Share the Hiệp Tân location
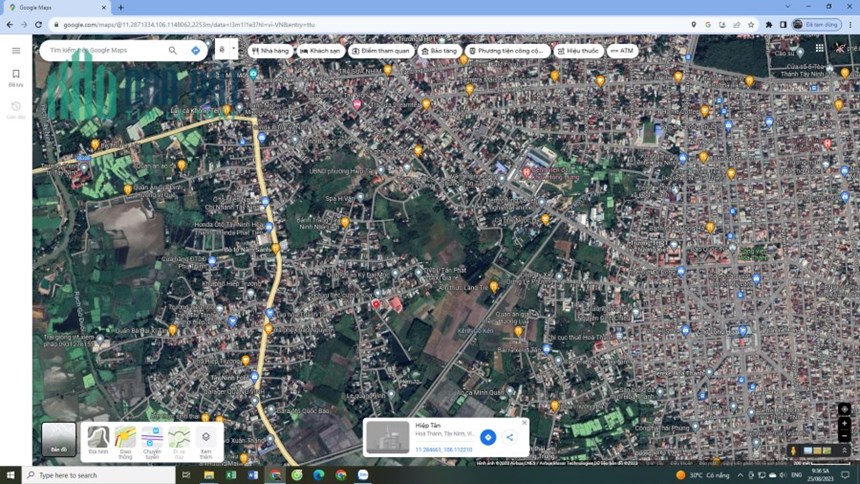Viewport: 860px width, 484px height. tap(510, 437)
